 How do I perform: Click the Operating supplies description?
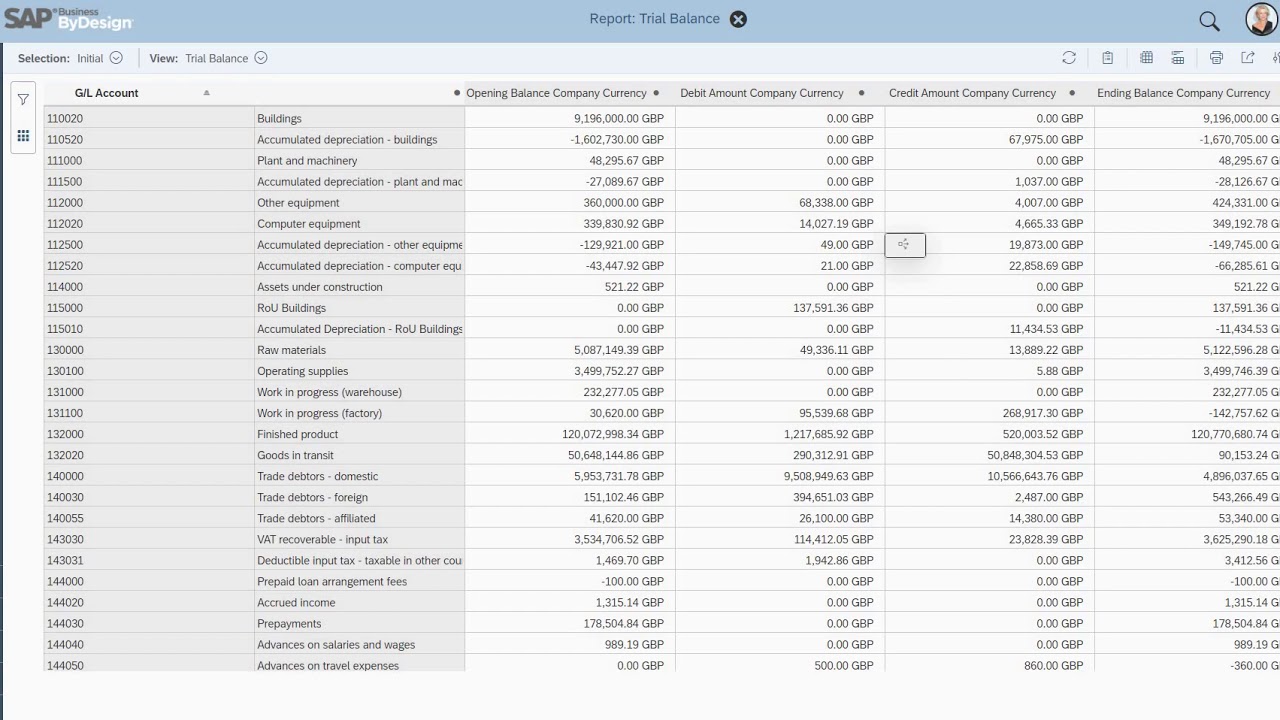[302, 370]
